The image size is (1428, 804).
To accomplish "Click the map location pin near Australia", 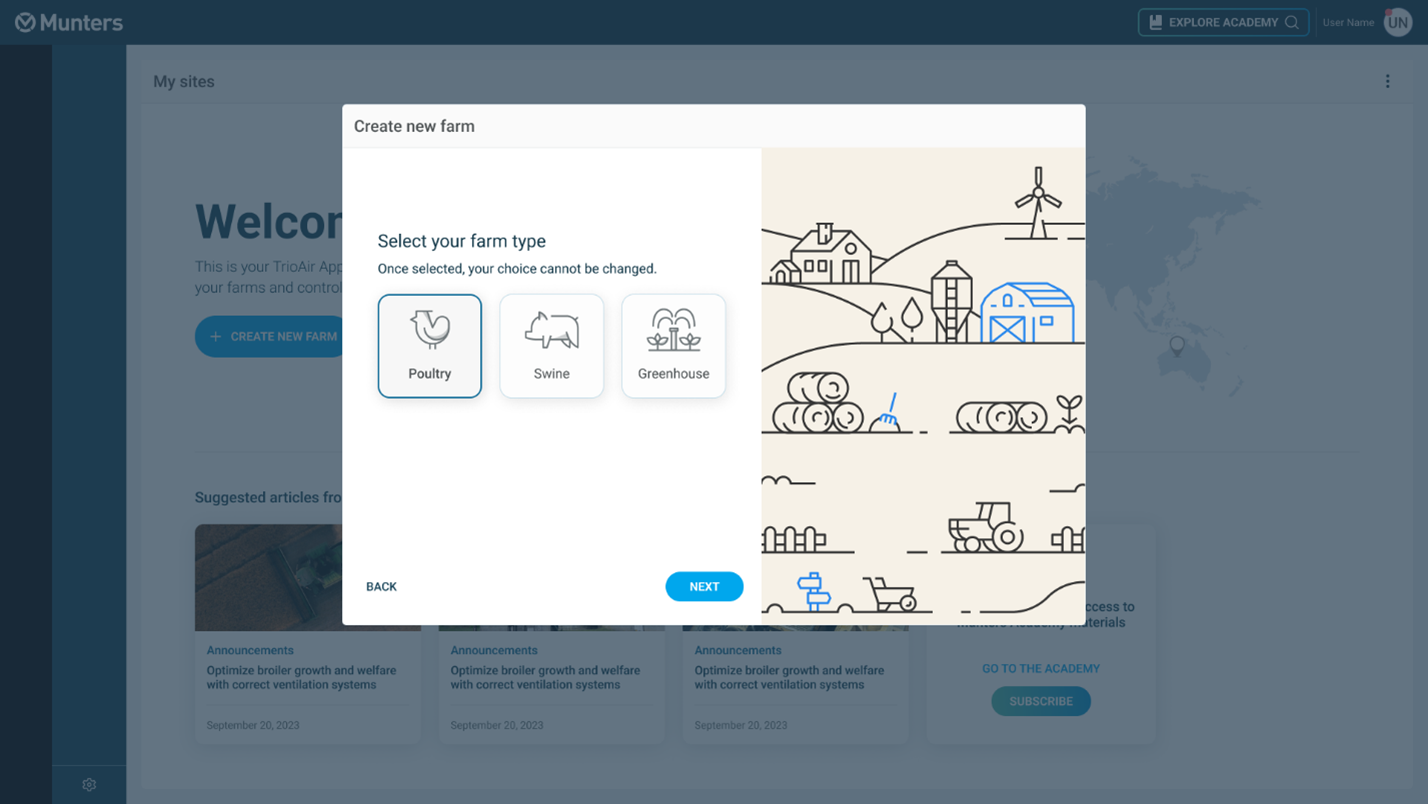I will point(1177,346).
